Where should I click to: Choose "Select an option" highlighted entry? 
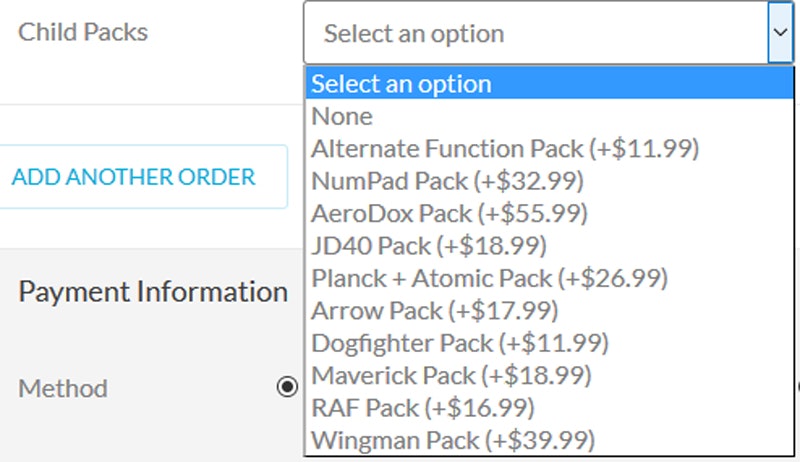(x=401, y=84)
